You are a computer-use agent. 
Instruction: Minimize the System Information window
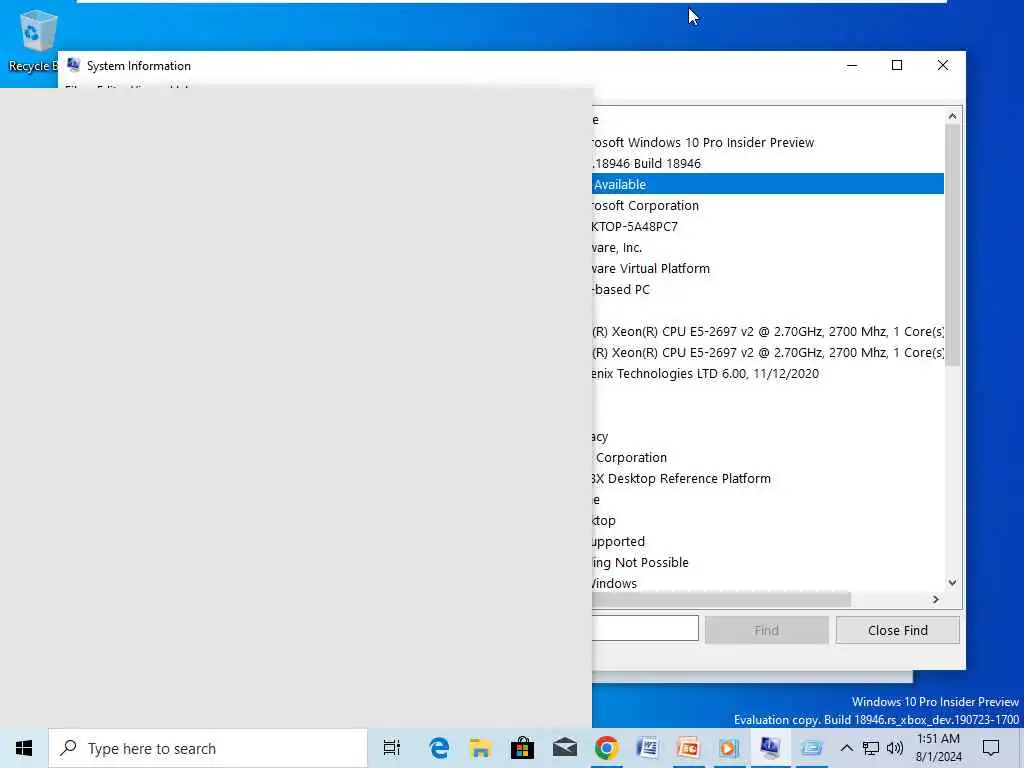point(852,65)
